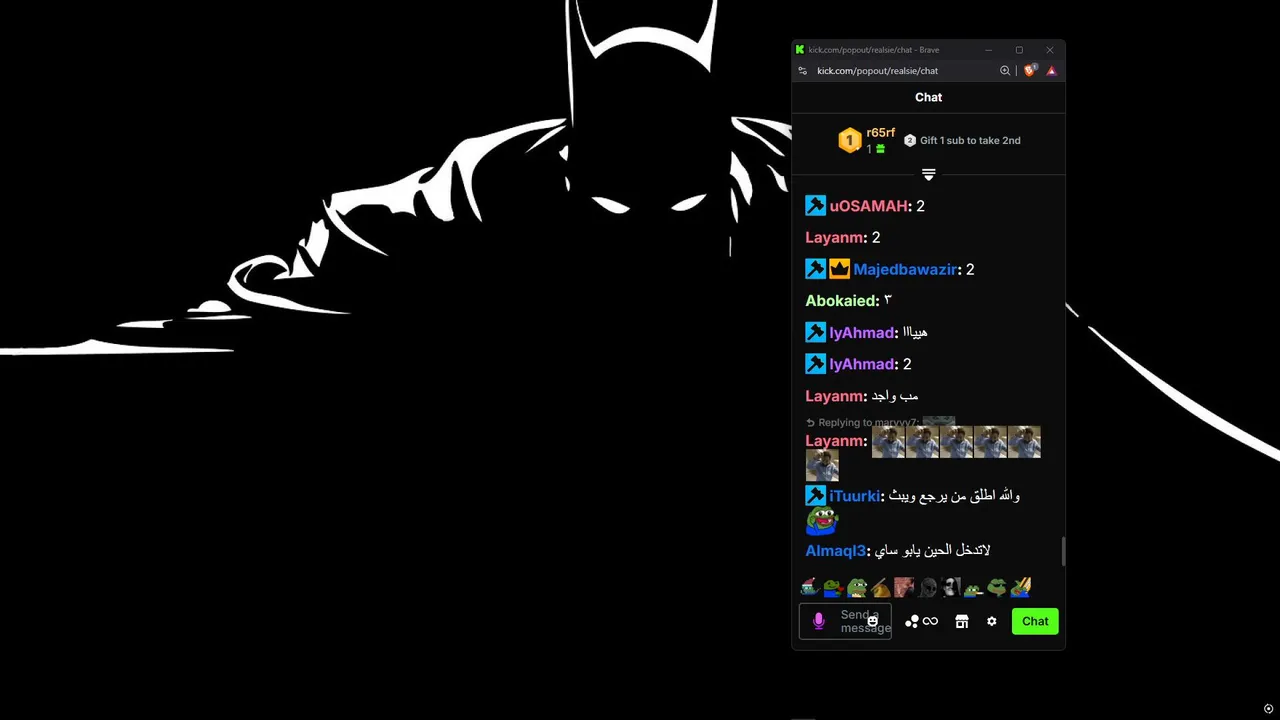1280x720 pixels.
Task: Insert the plain Pepe frog emote in quick row
Action: pyautogui.click(x=857, y=587)
